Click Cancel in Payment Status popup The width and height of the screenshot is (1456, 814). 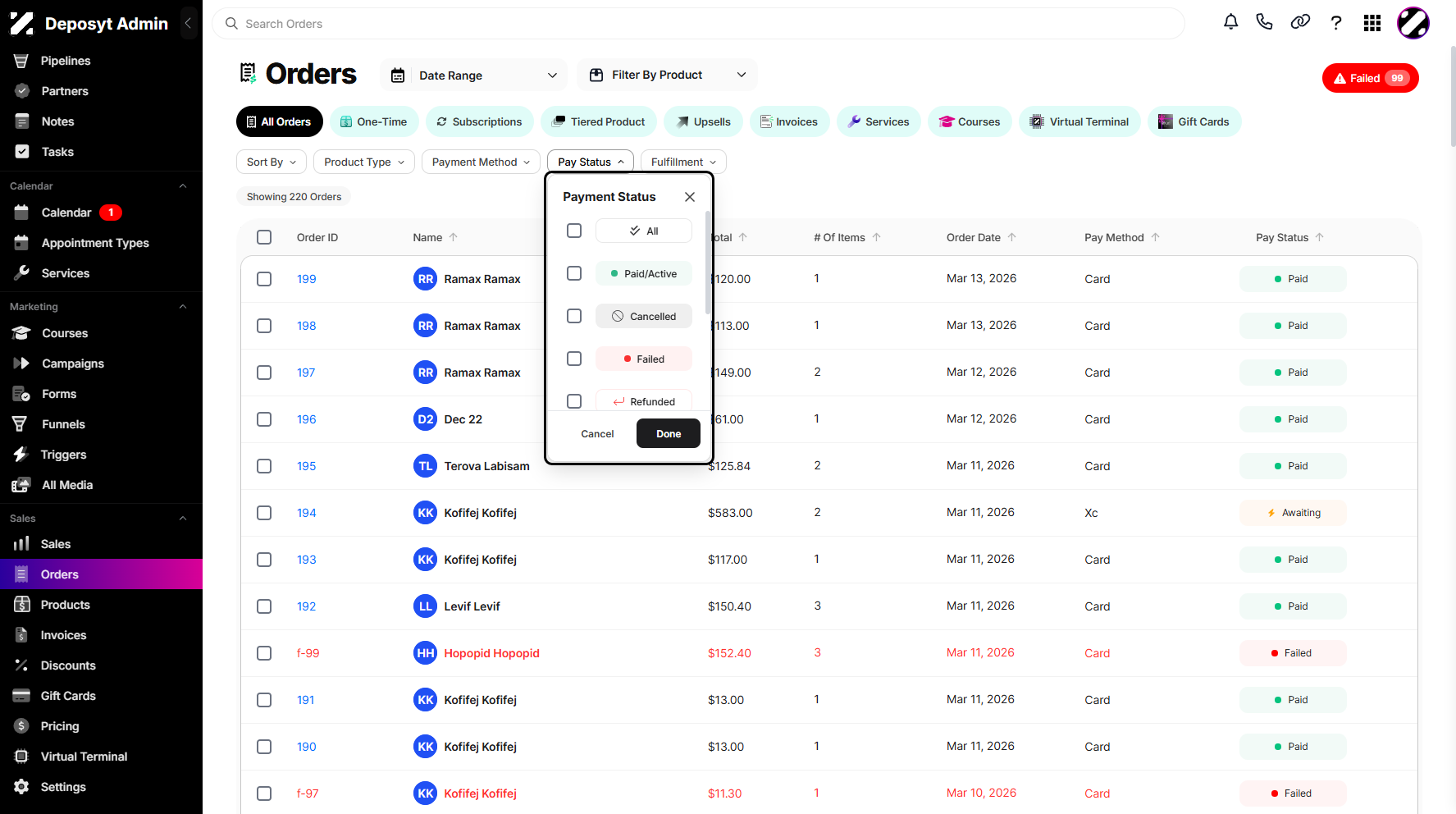[x=597, y=434]
